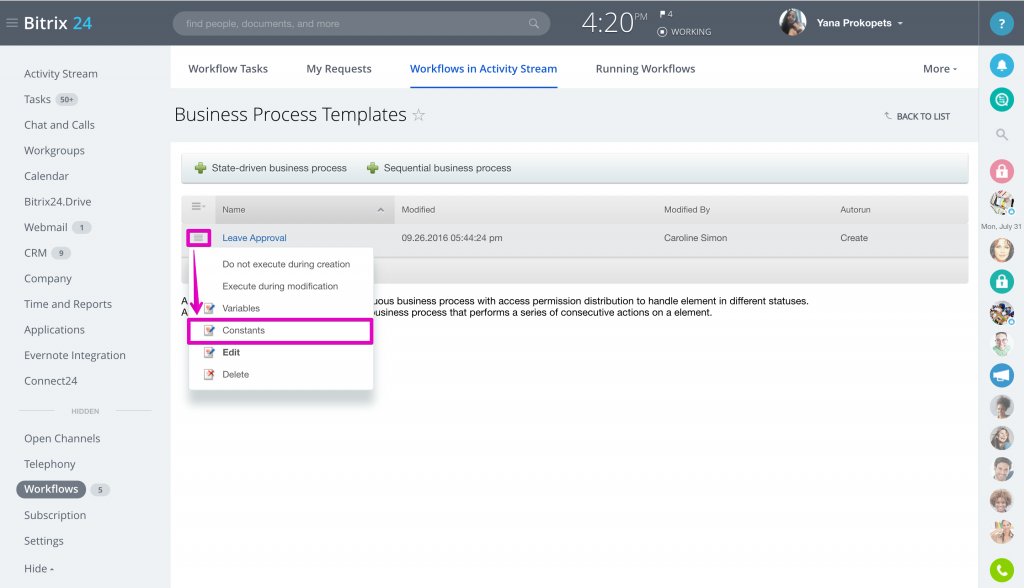The width and height of the screenshot is (1024, 588).
Task: Collapse hidden items with Hide
Action: 39,568
